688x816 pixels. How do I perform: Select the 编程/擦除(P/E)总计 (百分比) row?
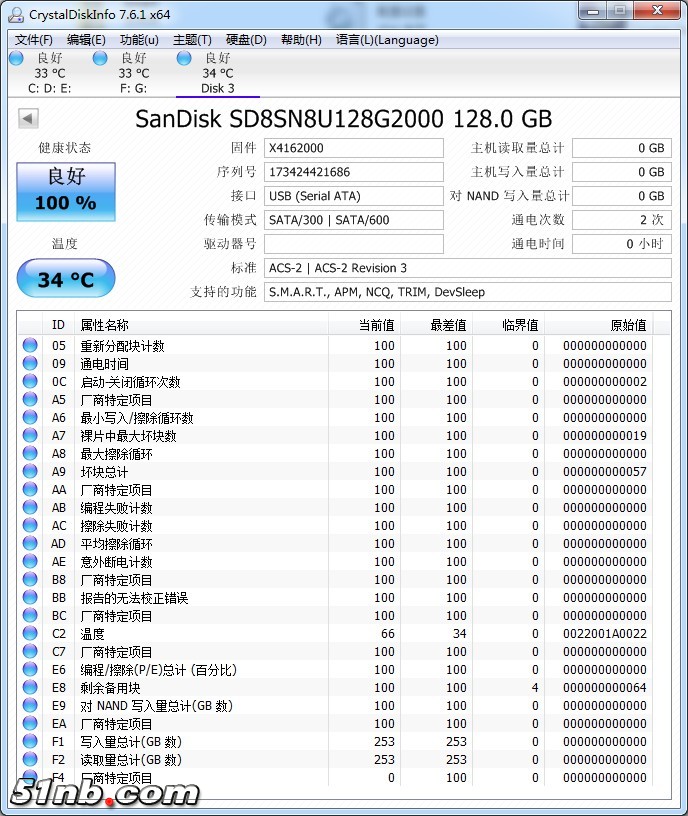(336, 669)
